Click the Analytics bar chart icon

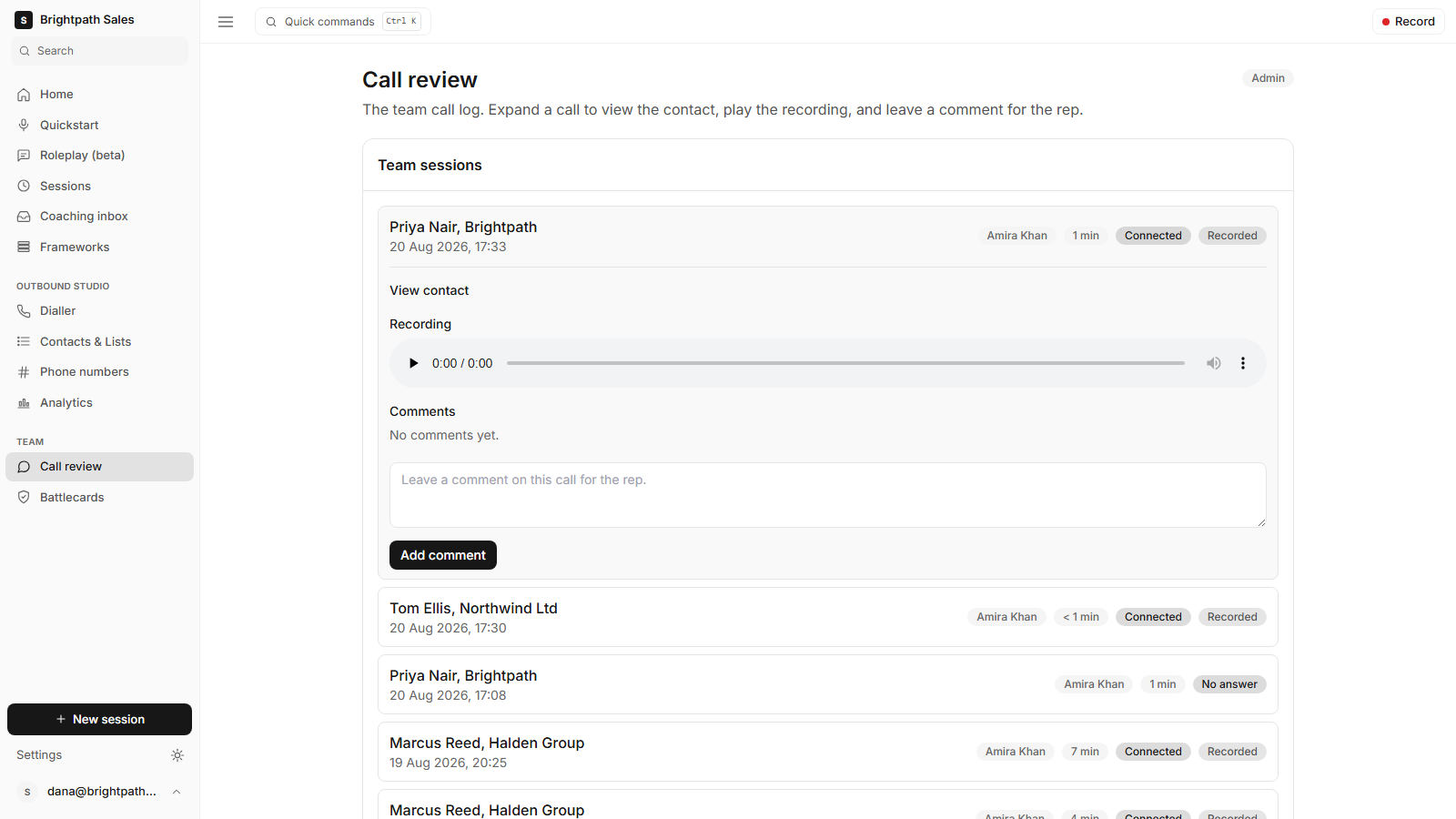[24, 402]
